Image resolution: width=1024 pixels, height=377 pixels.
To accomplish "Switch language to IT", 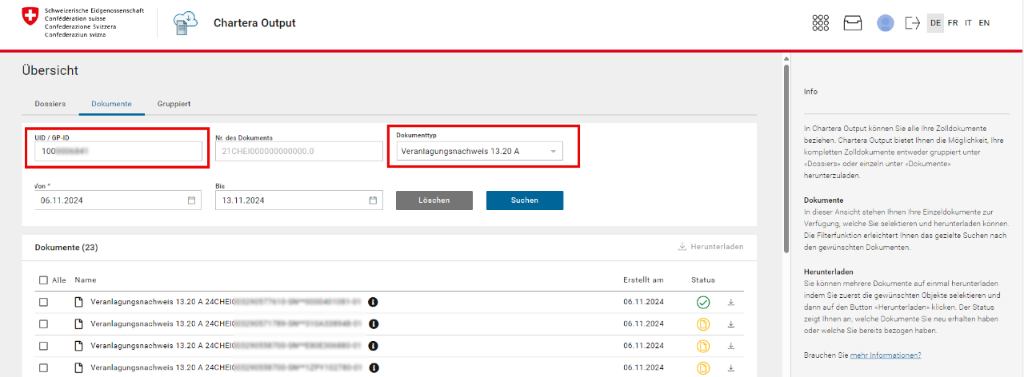I will [x=968, y=23].
